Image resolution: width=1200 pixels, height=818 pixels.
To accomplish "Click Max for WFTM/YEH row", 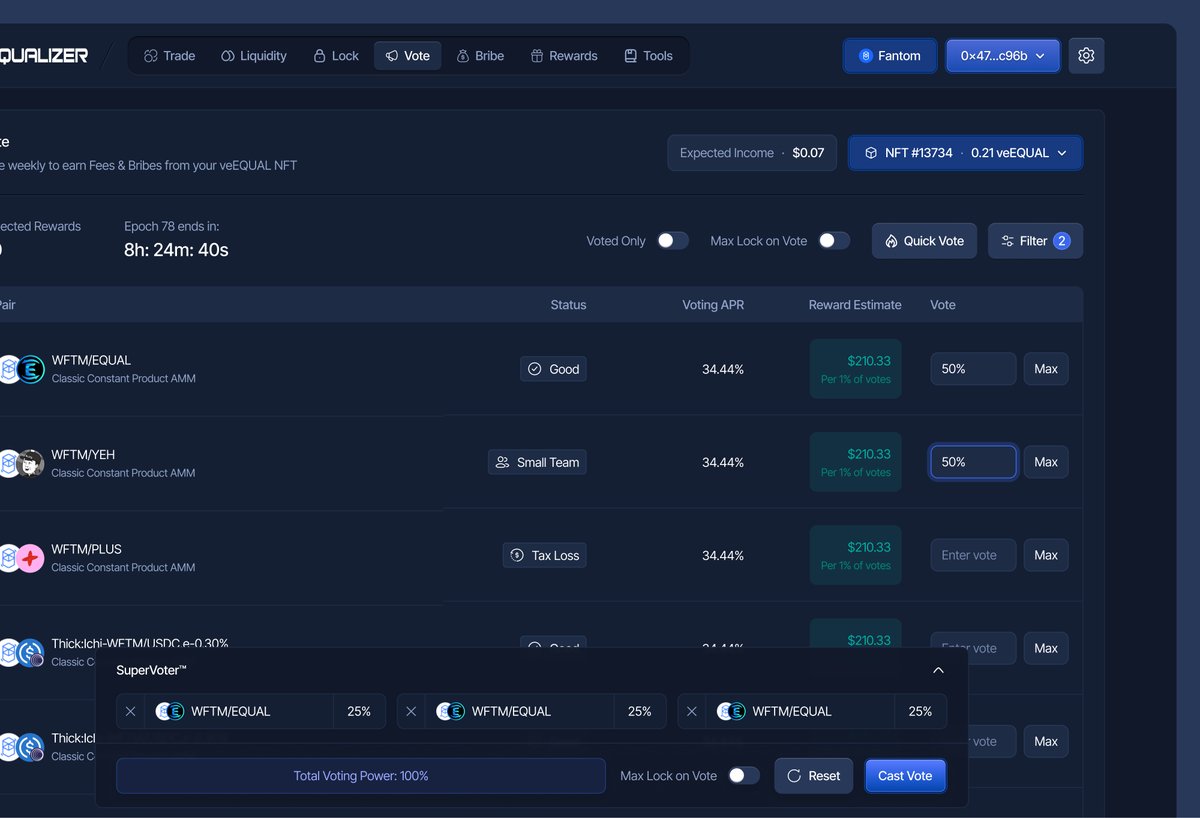I will [1046, 462].
